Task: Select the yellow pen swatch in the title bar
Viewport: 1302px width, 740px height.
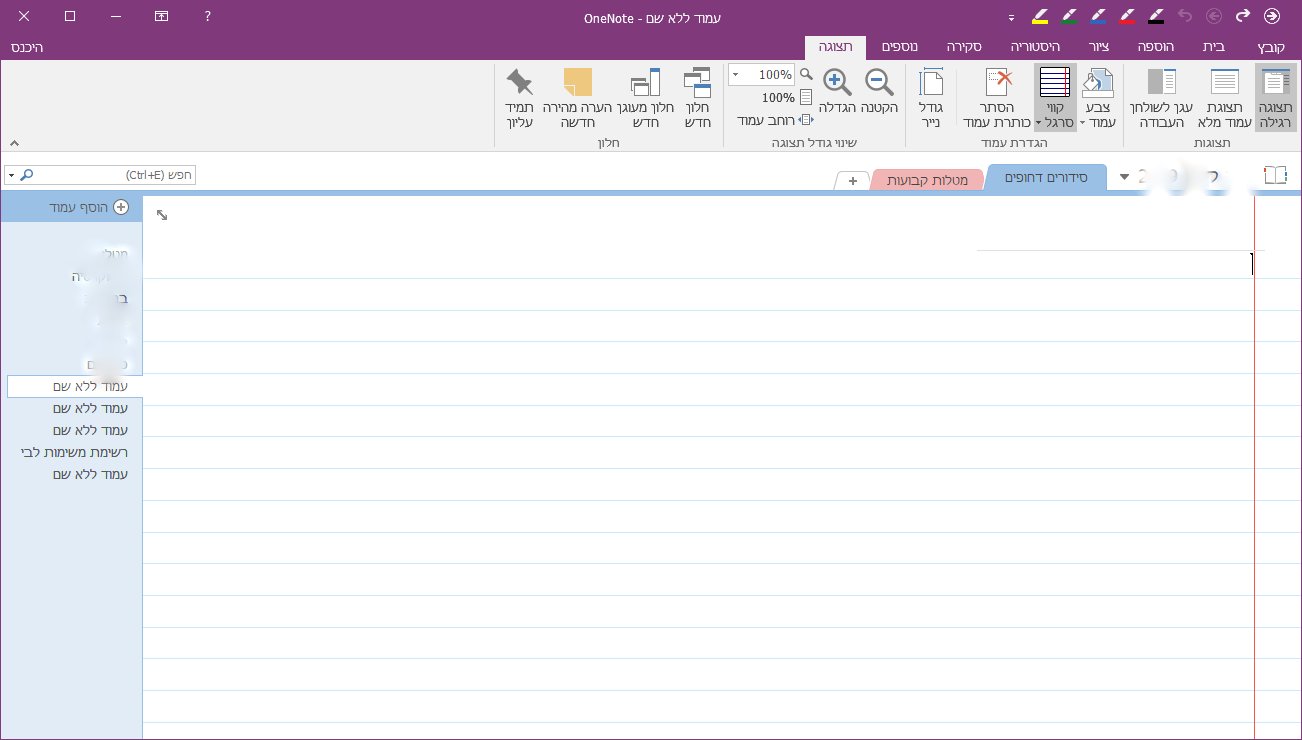Action: (1040, 16)
